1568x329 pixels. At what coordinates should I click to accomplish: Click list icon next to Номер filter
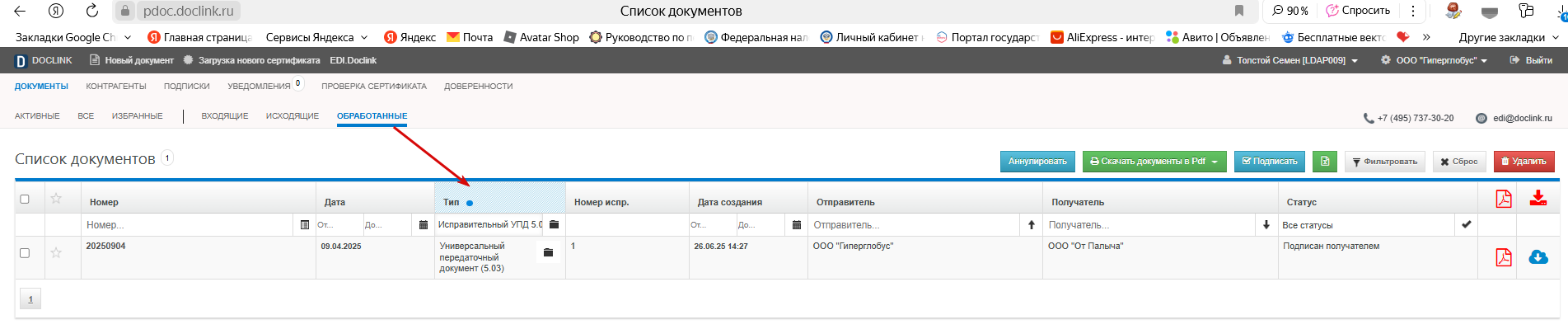(x=305, y=224)
